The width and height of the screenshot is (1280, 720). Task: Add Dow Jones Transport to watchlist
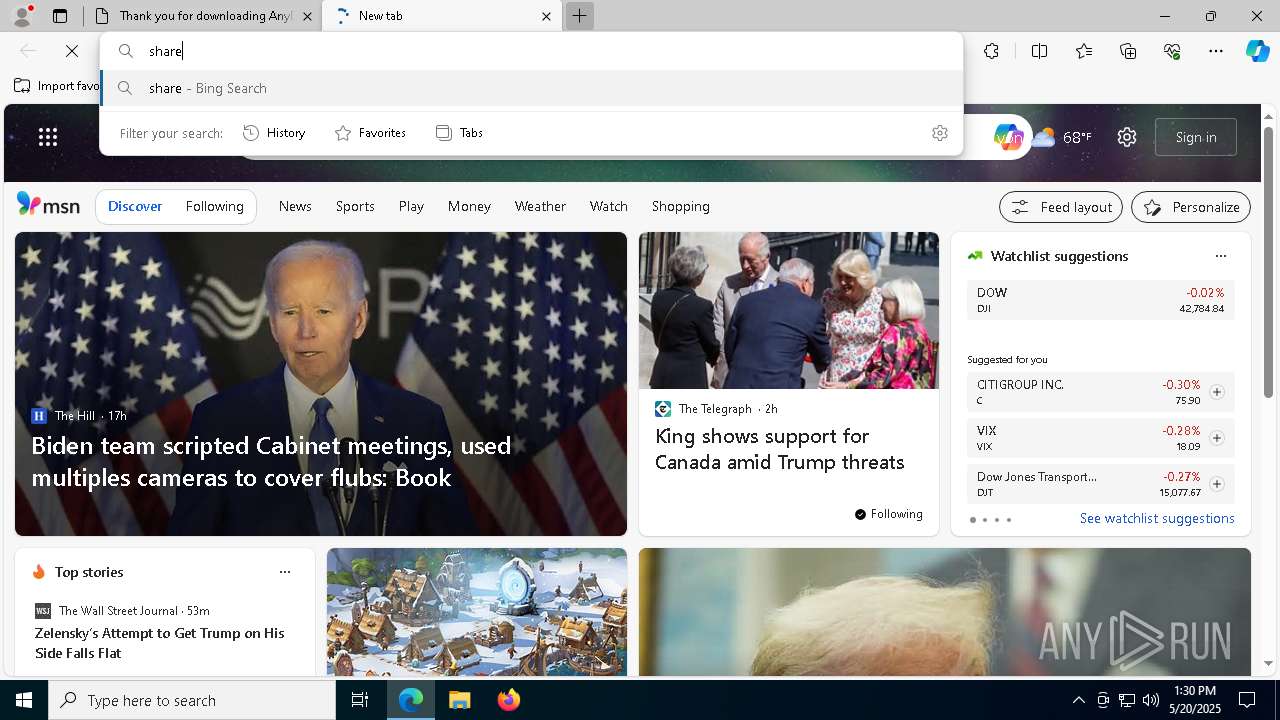pos(1217,484)
